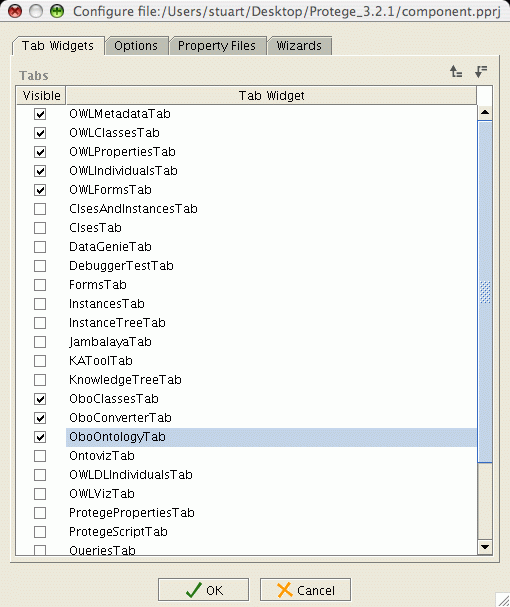Select the OntovizTab row
510x607 pixels.
click(271, 456)
